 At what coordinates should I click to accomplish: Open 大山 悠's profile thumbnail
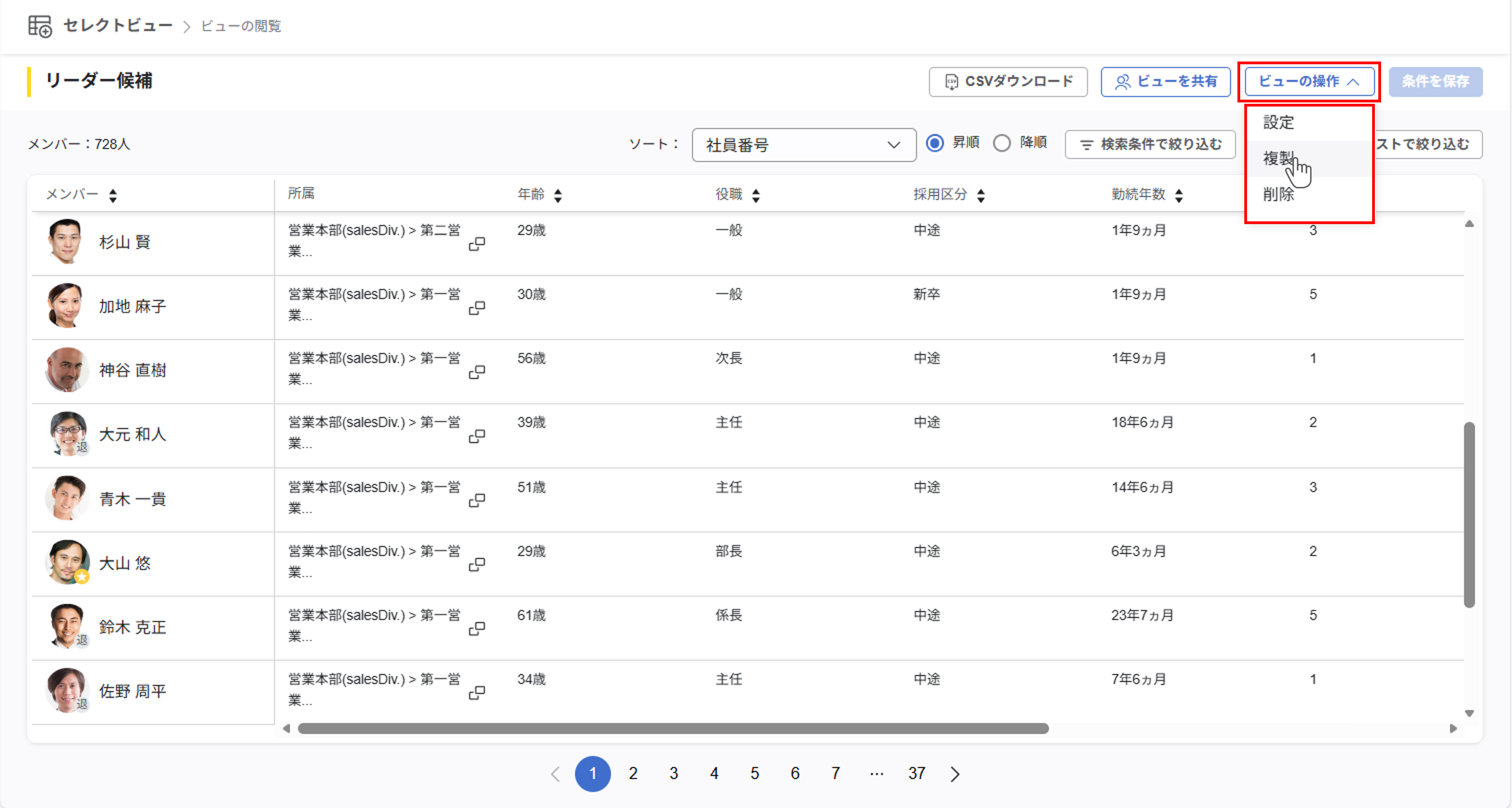67,562
